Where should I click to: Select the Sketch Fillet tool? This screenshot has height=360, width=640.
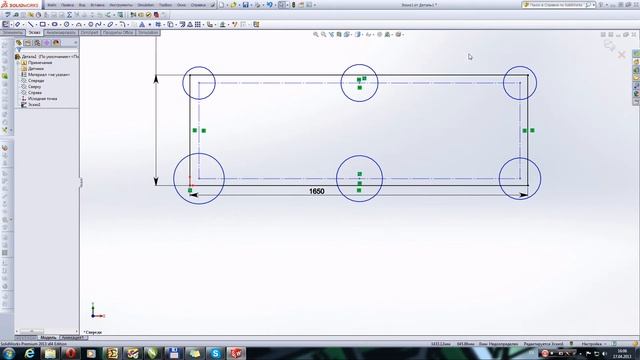pos(122,24)
